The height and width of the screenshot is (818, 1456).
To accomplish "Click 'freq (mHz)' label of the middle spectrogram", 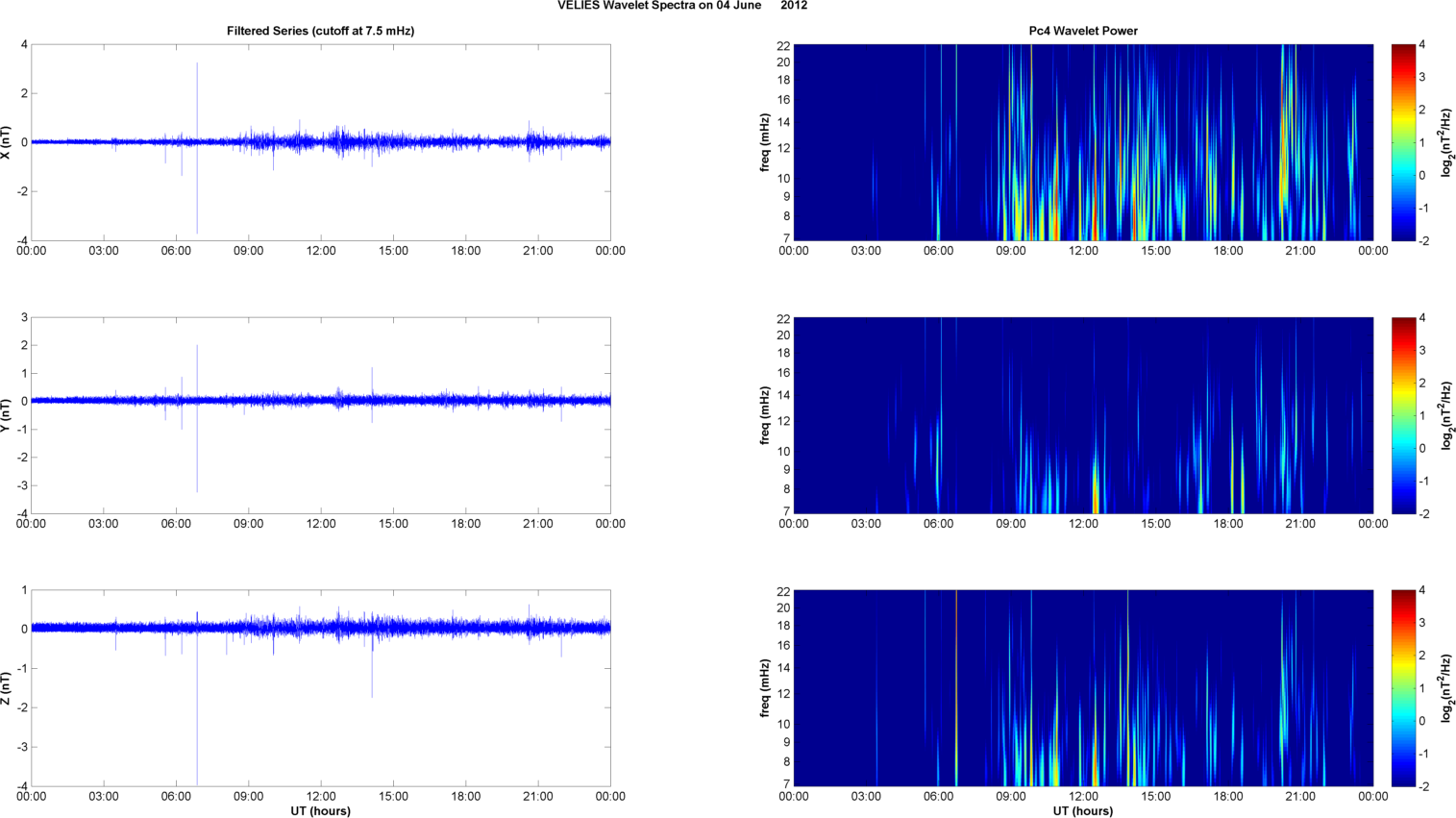I will (x=765, y=415).
